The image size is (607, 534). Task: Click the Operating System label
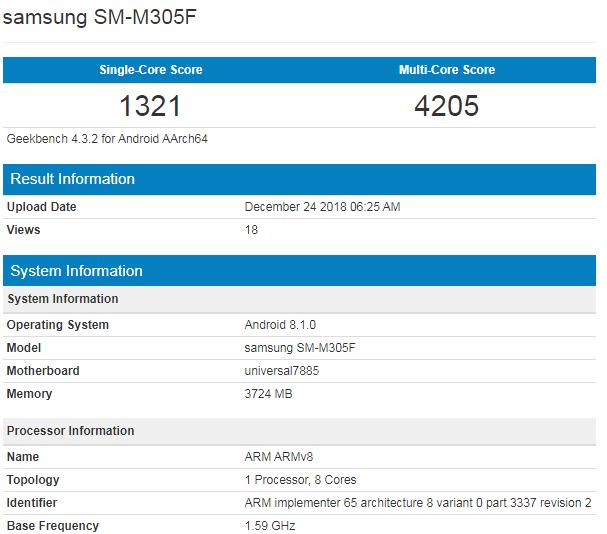coord(58,325)
